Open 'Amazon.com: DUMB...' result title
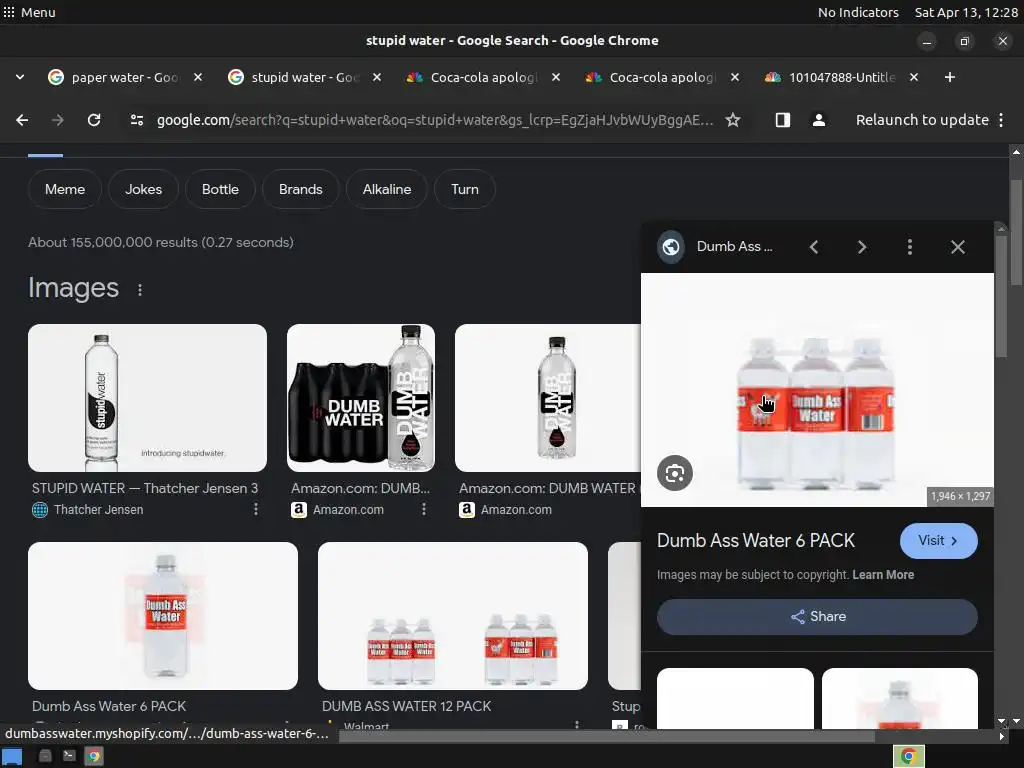This screenshot has width=1024, height=768. pyautogui.click(x=360, y=488)
